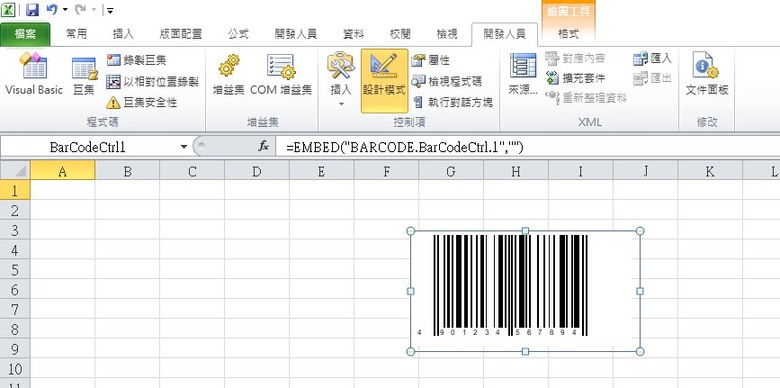This screenshot has height=388, width=780.
Task: Click the barcode's right middle handle
Action: point(640,291)
